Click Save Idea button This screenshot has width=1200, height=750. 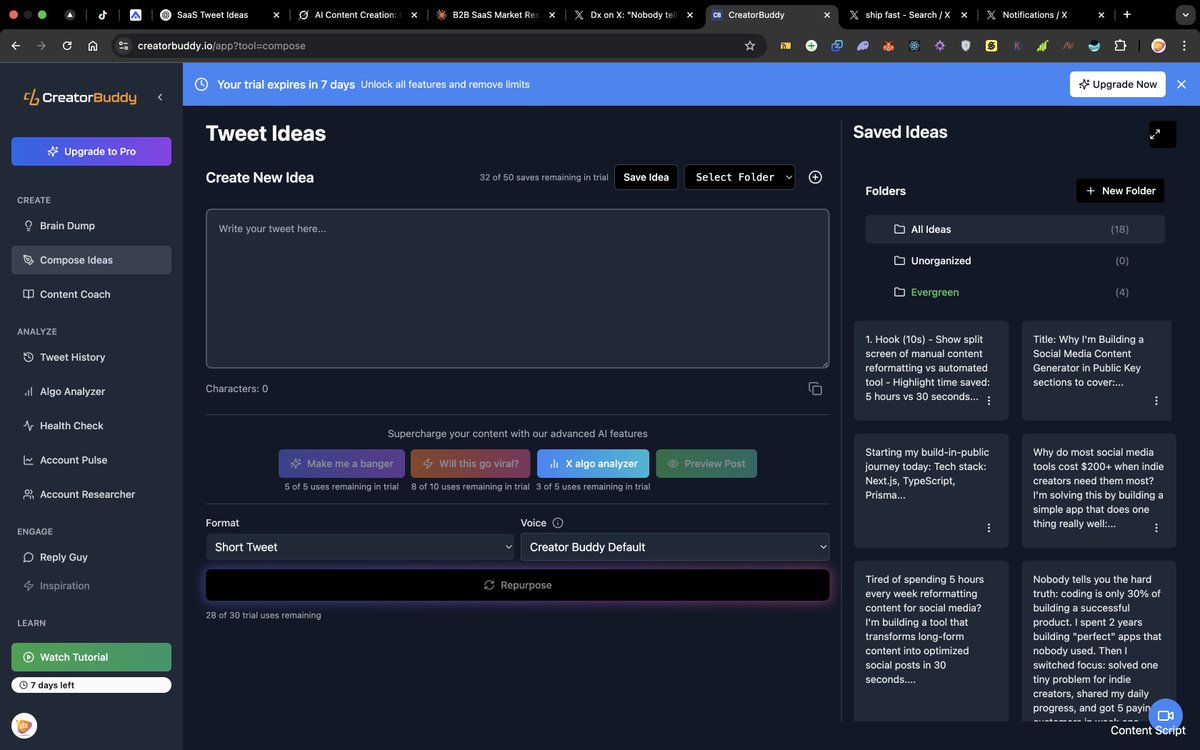click(x=646, y=177)
